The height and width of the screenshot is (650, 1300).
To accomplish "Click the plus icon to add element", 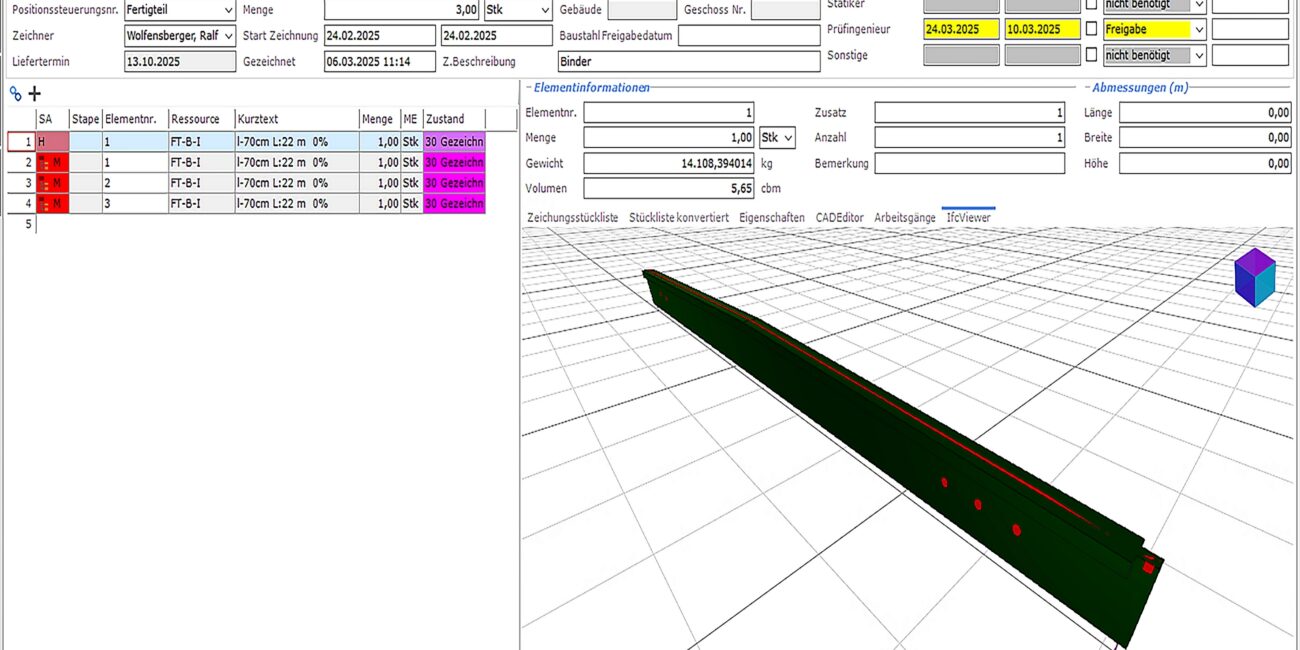I will 34,94.
